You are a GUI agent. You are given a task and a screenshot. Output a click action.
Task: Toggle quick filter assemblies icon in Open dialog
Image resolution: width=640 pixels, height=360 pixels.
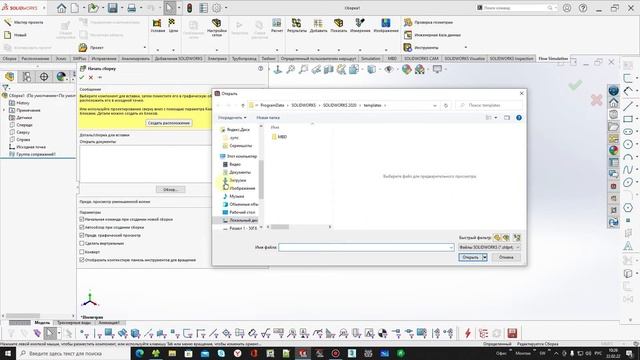tap(506, 238)
